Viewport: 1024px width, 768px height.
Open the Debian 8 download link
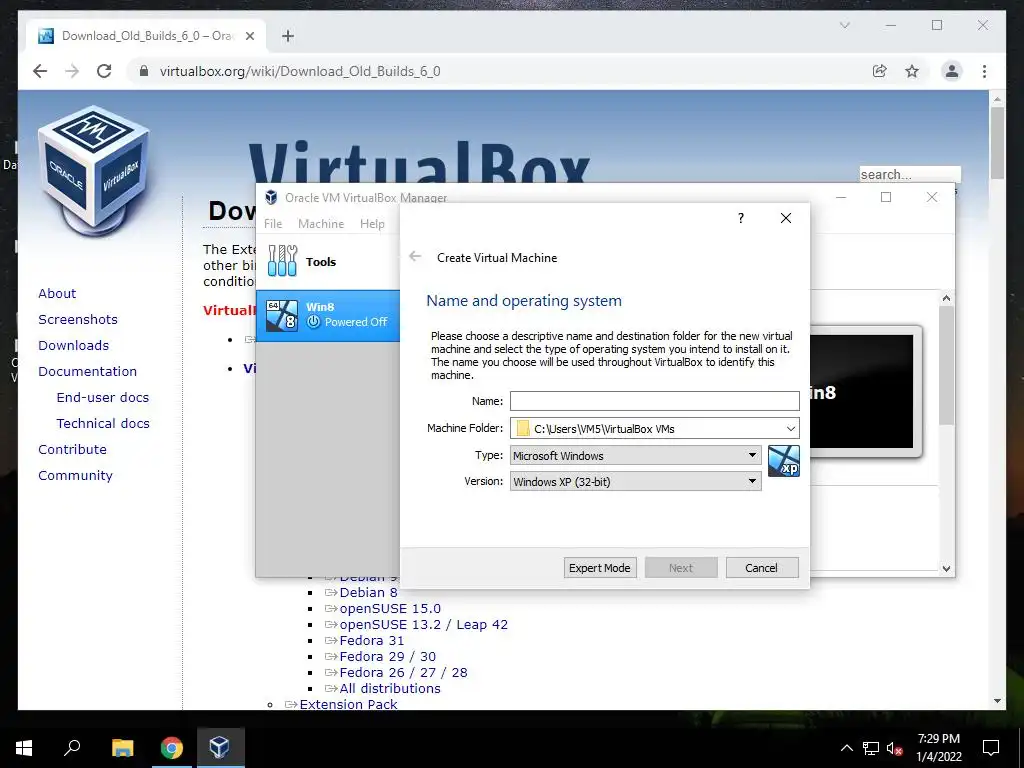368,592
